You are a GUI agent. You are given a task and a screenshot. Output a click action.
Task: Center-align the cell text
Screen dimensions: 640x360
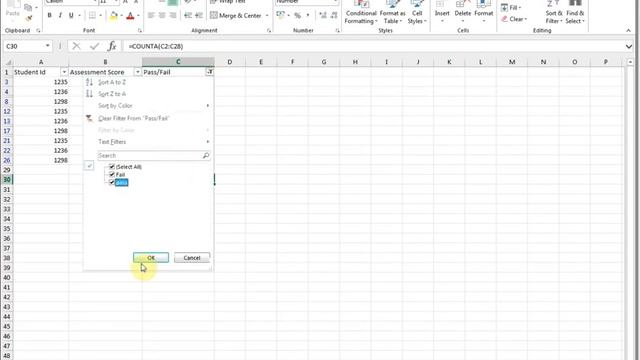click(x=162, y=15)
